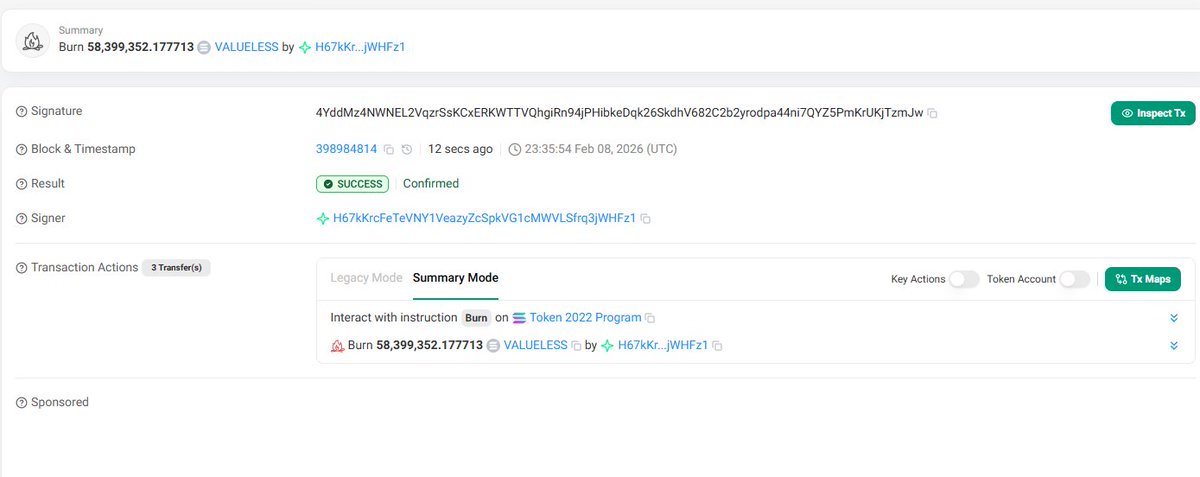The height and width of the screenshot is (477, 1200).
Task: Copy VALUELESS token address in Burn row
Action: pyautogui.click(x=576, y=345)
